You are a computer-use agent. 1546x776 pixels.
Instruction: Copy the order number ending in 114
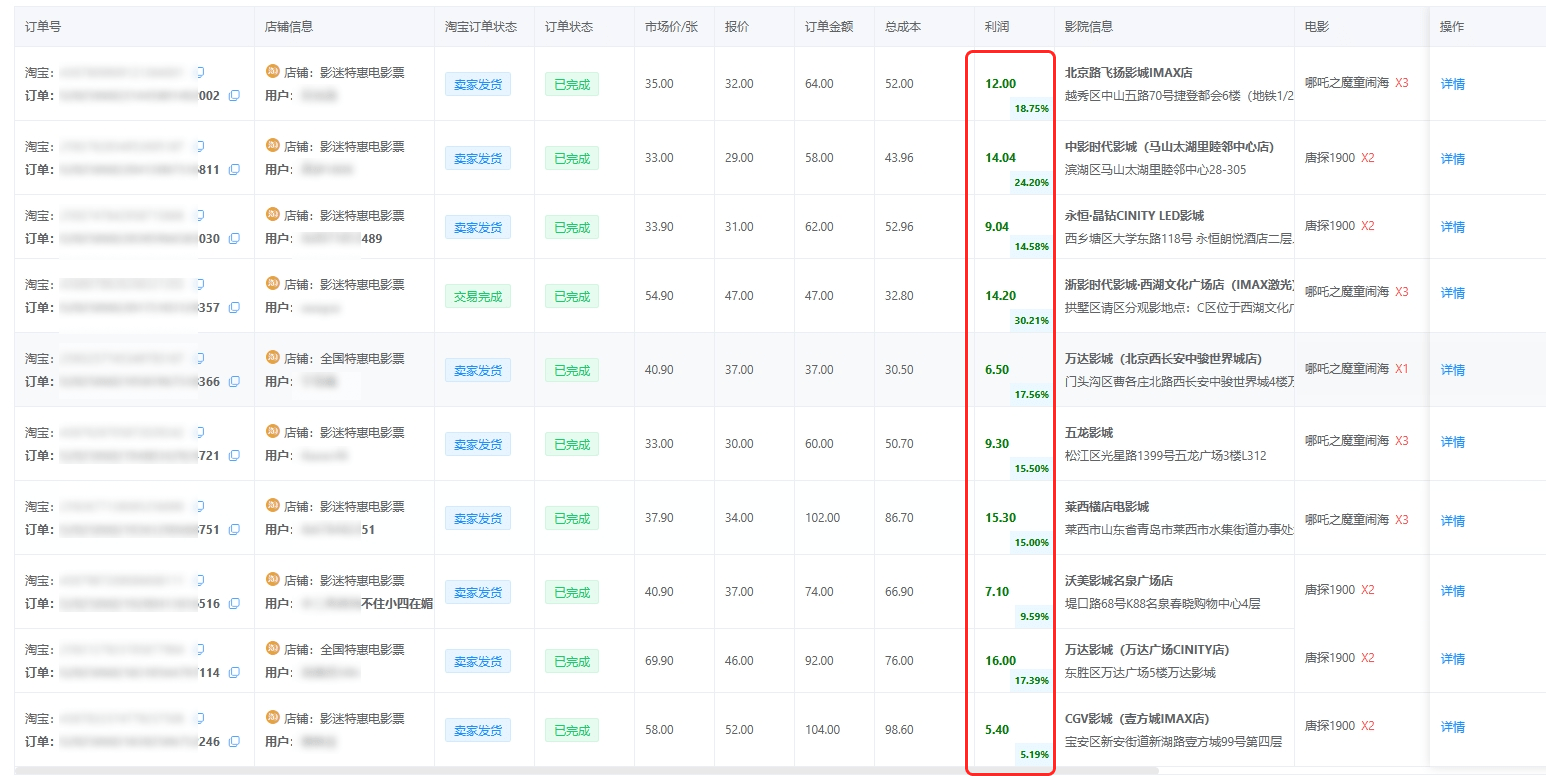(x=234, y=673)
